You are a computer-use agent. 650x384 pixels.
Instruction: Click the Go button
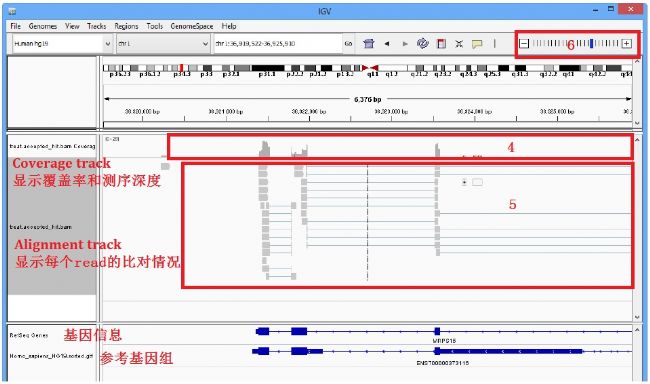click(348, 44)
